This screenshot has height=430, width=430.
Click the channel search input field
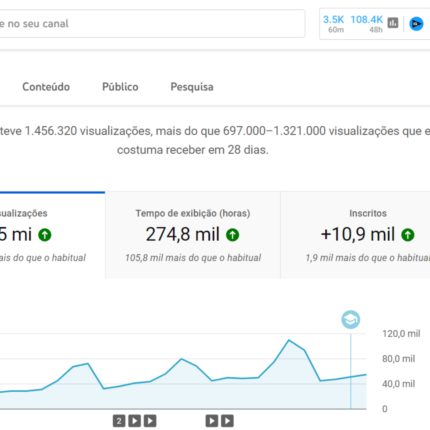[x=152, y=24]
